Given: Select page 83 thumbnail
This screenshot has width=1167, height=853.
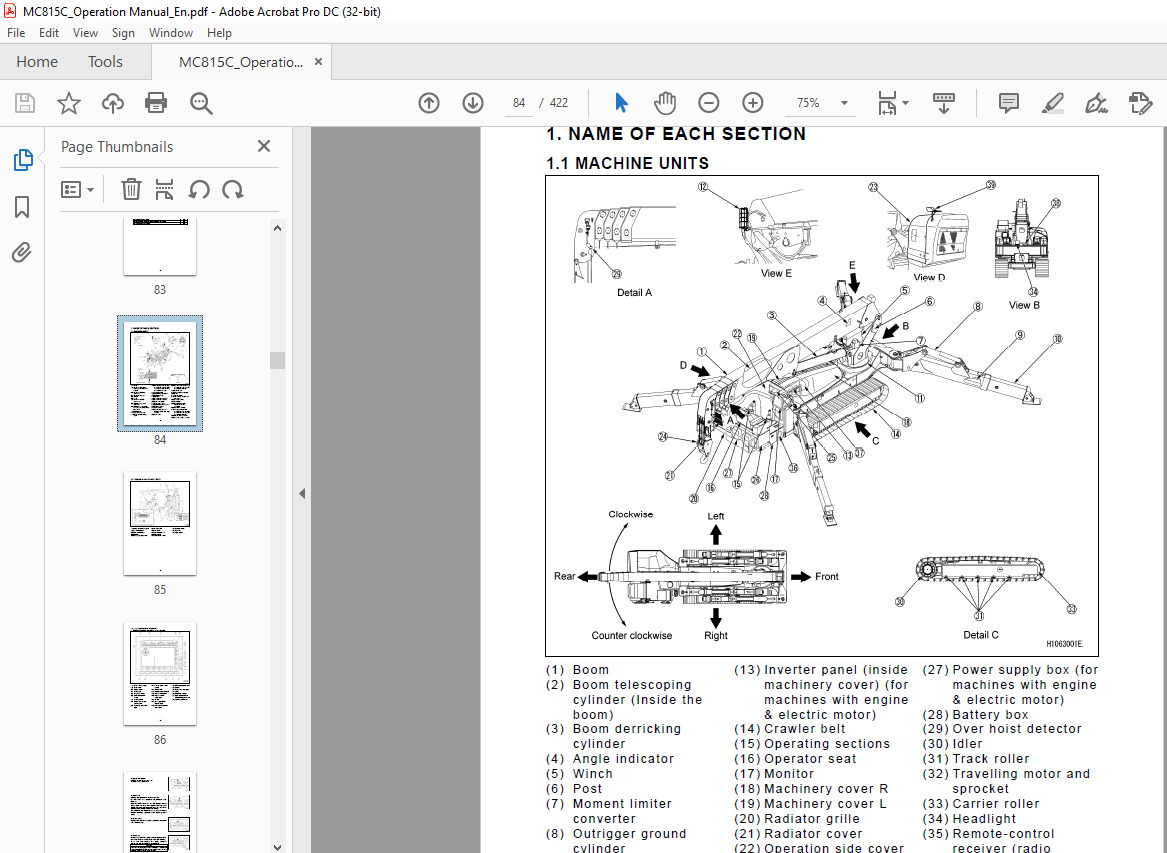Looking at the screenshot, I should pos(160,248).
